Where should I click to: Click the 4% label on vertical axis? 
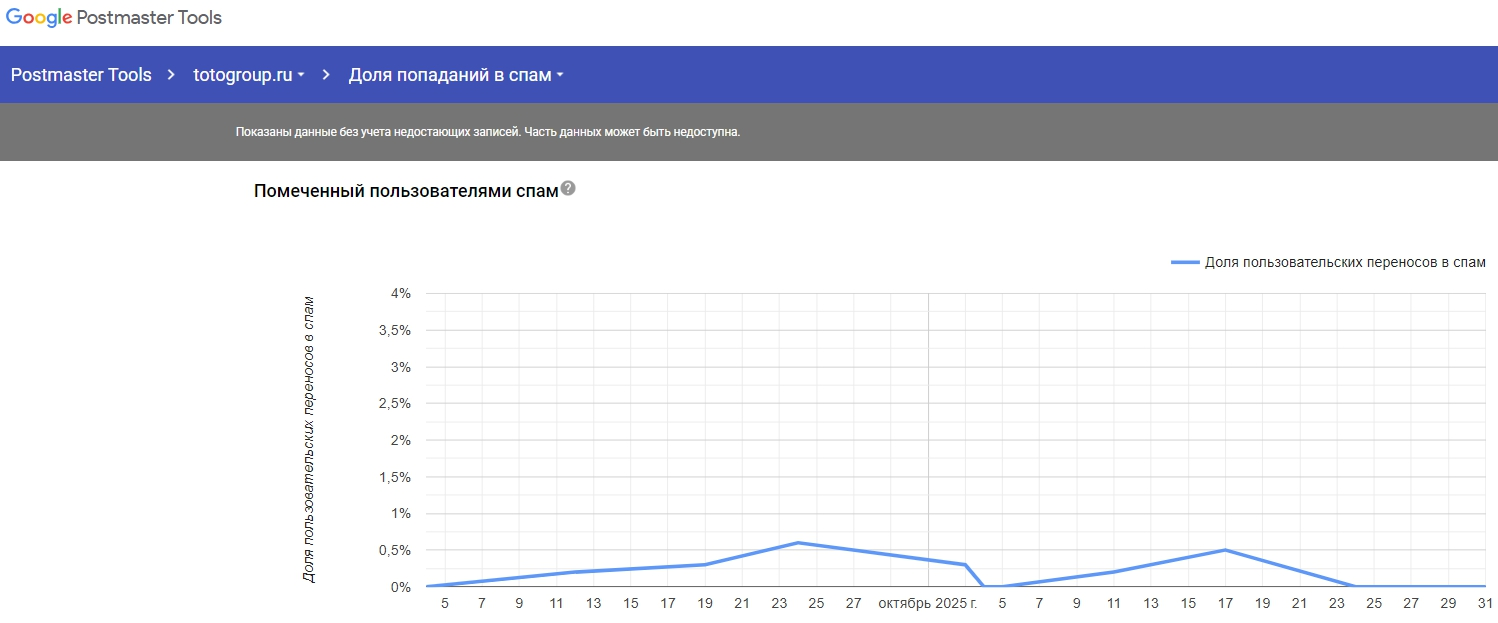400,294
